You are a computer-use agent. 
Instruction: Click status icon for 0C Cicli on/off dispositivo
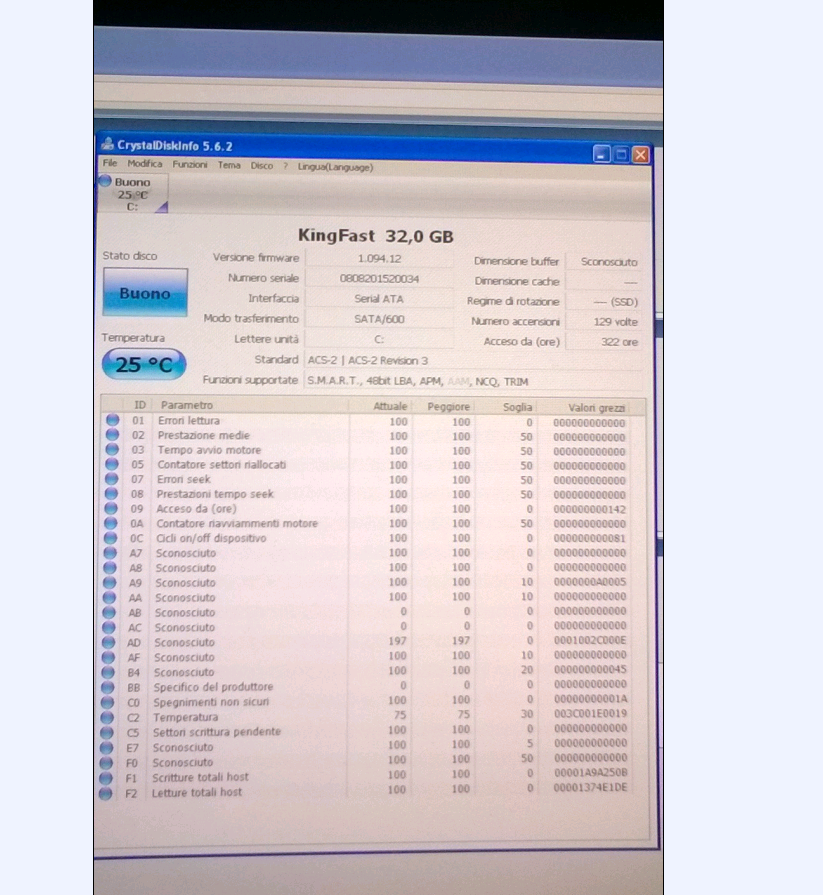(x=110, y=538)
